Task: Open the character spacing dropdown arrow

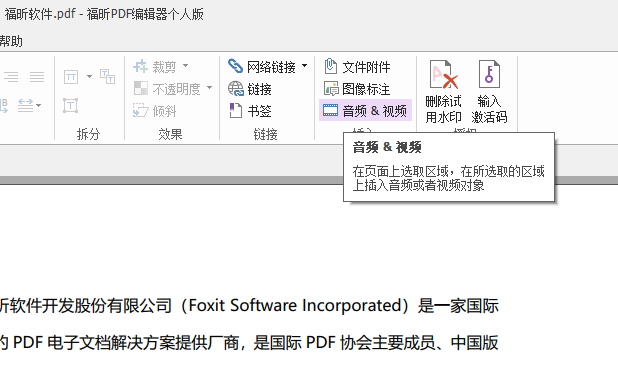Action: click(38, 106)
